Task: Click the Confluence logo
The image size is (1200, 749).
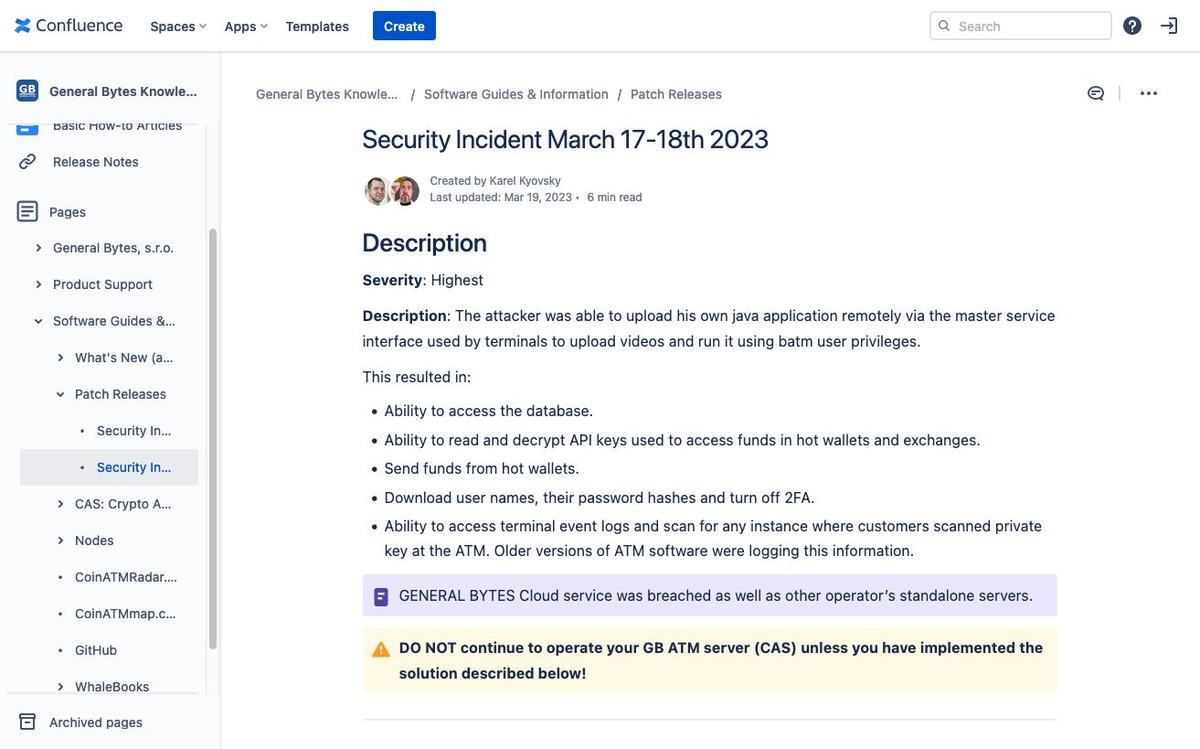Action: [x=68, y=25]
